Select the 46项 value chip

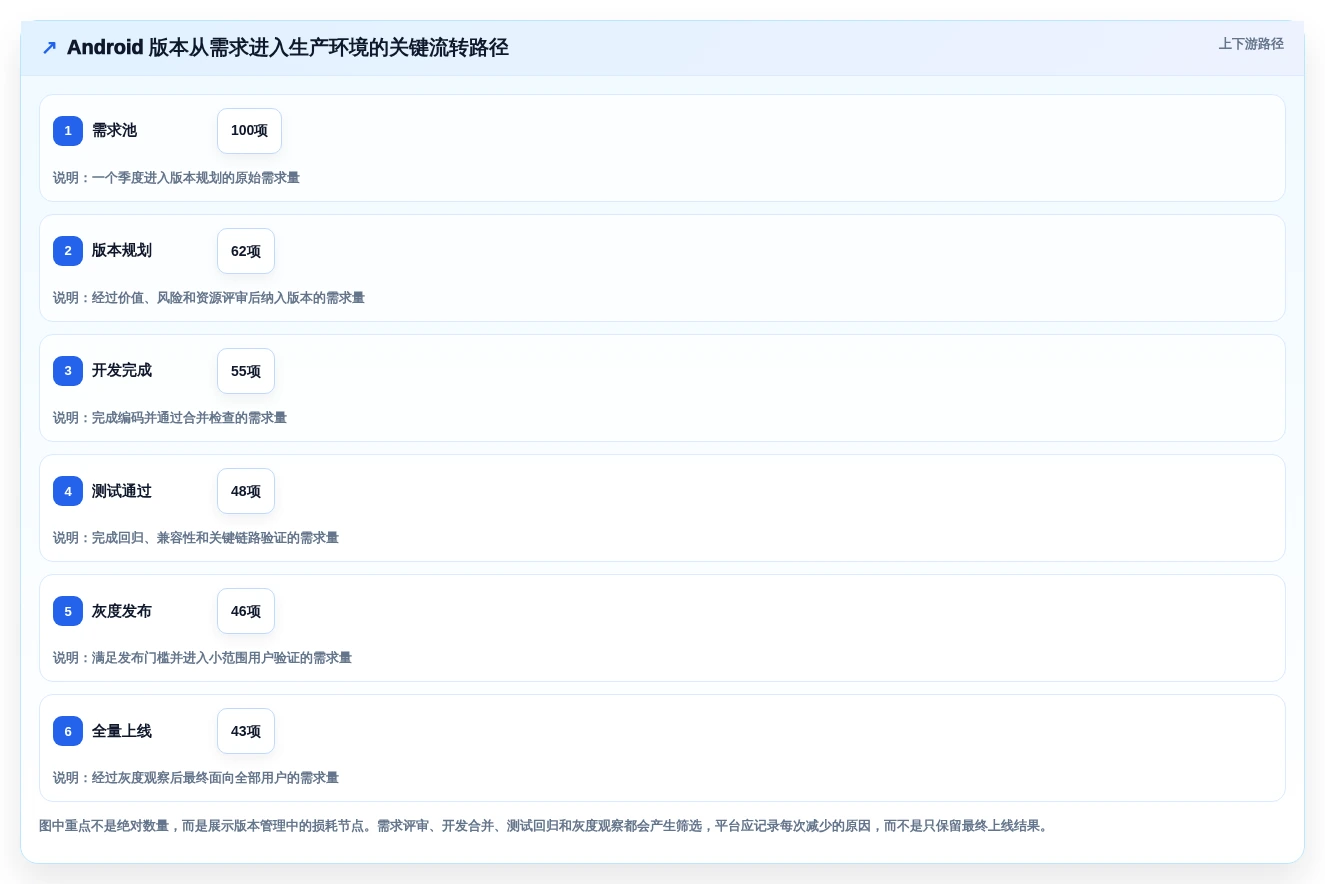tap(246, 611)
